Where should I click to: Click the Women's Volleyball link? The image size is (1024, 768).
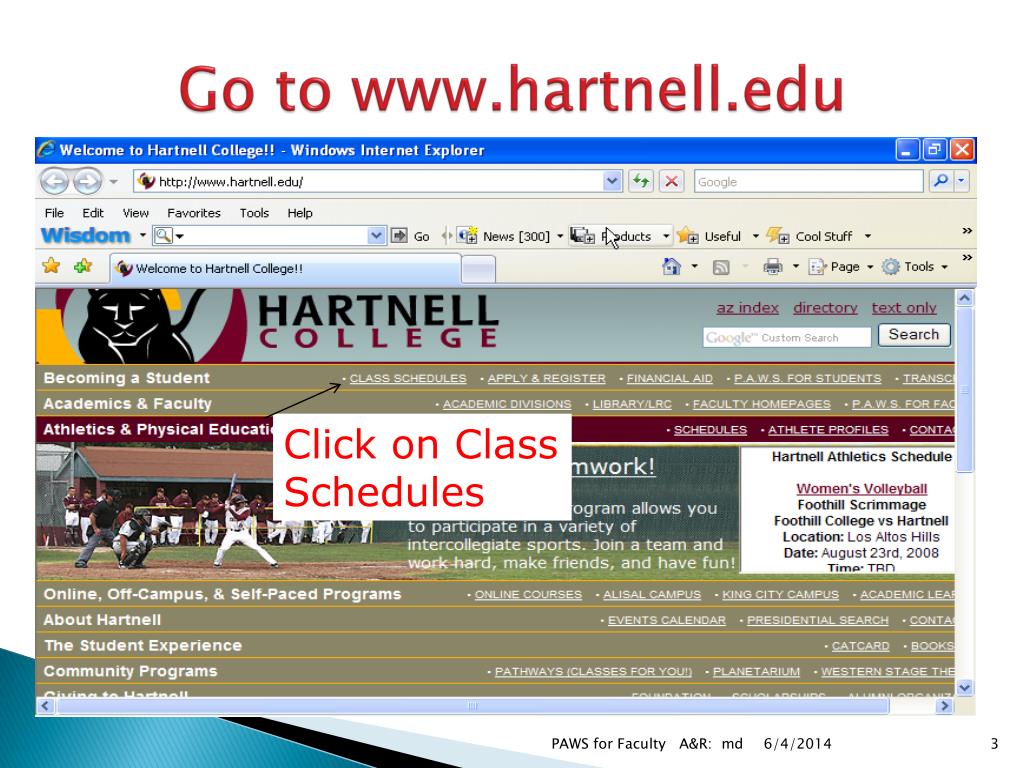pos(861,488)
